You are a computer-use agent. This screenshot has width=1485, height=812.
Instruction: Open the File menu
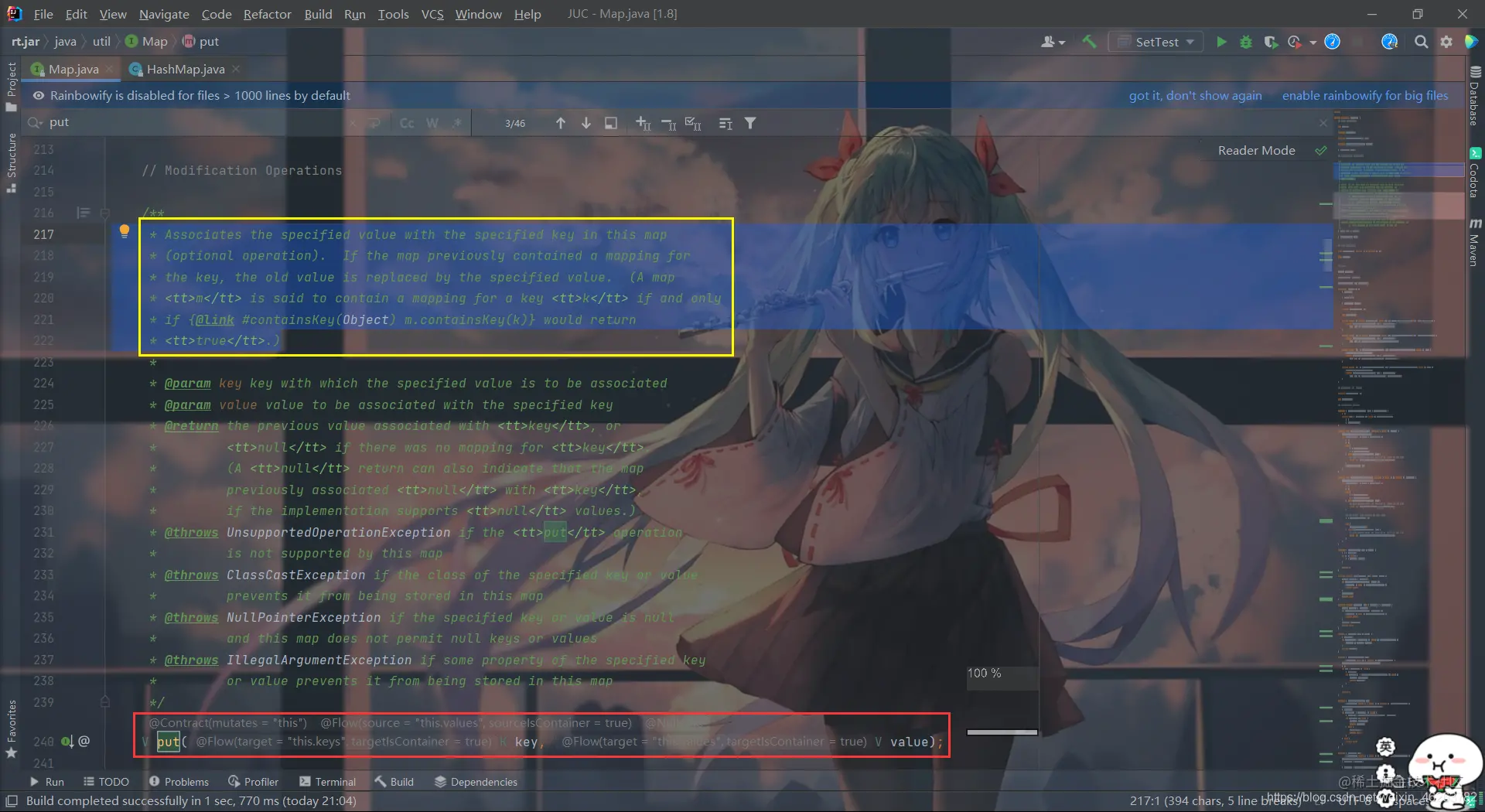pyautogui.click(x=43, y=14)
